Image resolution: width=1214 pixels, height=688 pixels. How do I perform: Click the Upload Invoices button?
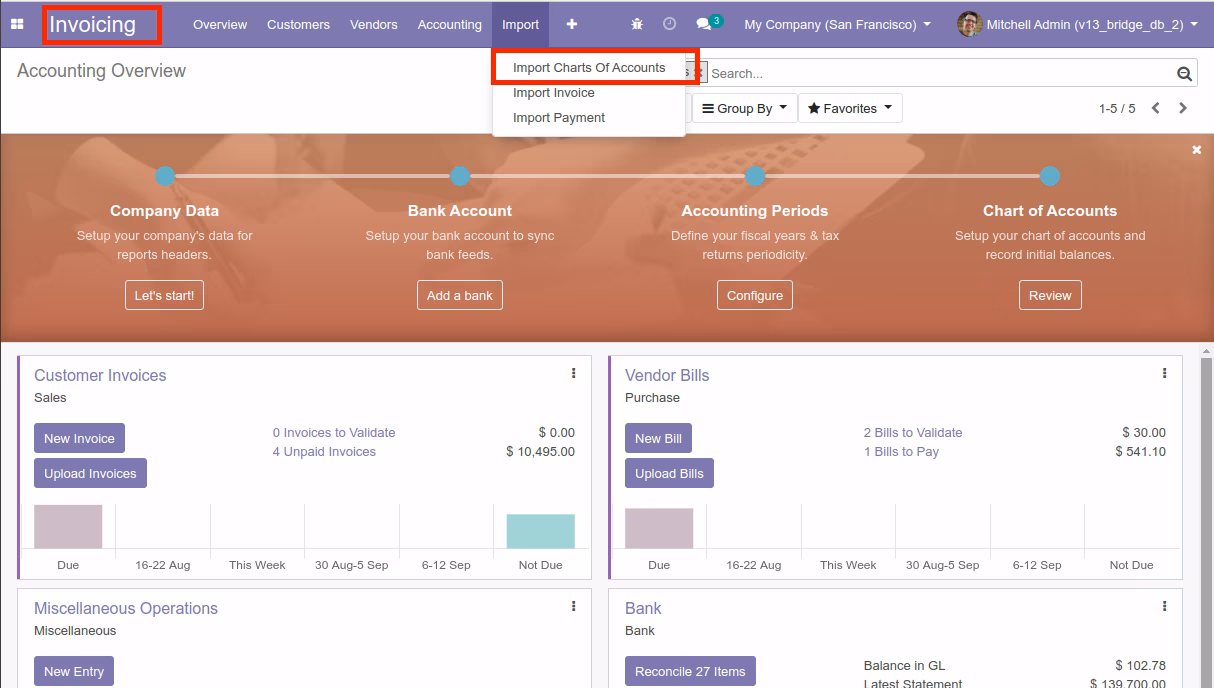click(90, 473)
